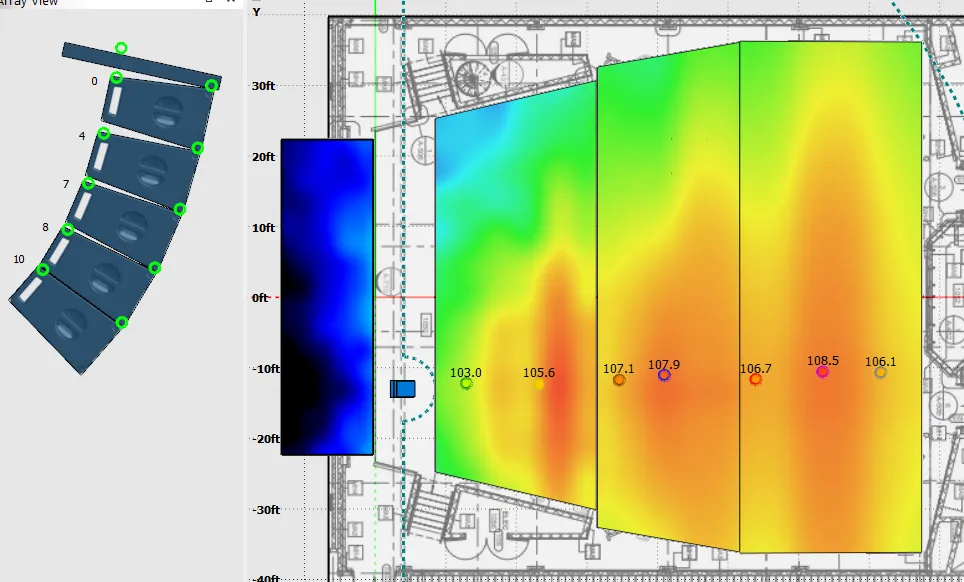Select the bottom cabinet labeled angle 10

click(x=65, y=321)
